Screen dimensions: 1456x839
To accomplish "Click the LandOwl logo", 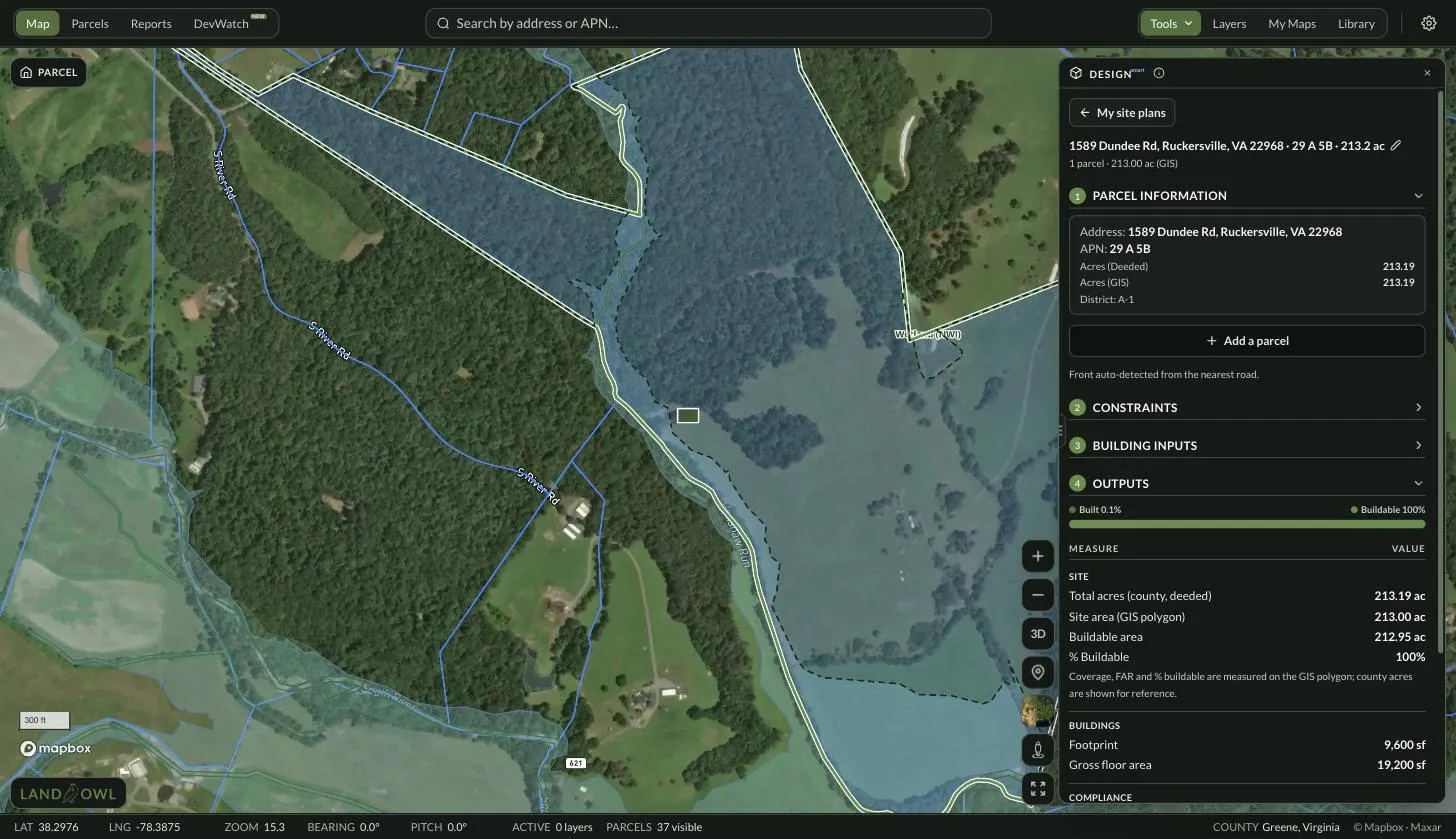I will click(x=68, y=795).
